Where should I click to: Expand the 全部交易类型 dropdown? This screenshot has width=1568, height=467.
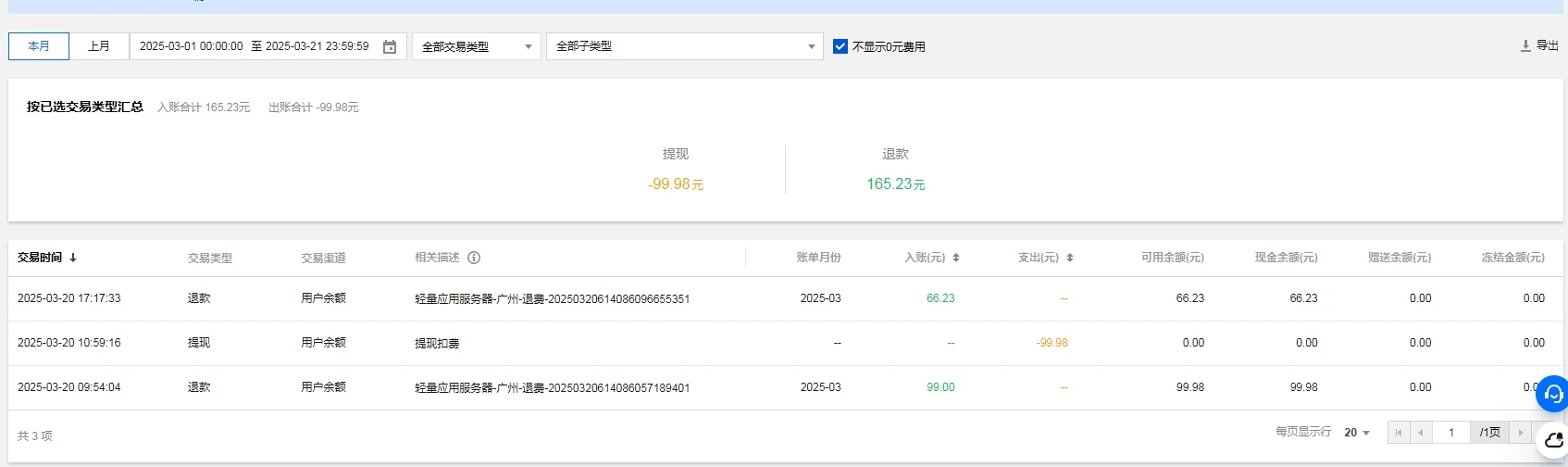point(476,46)
